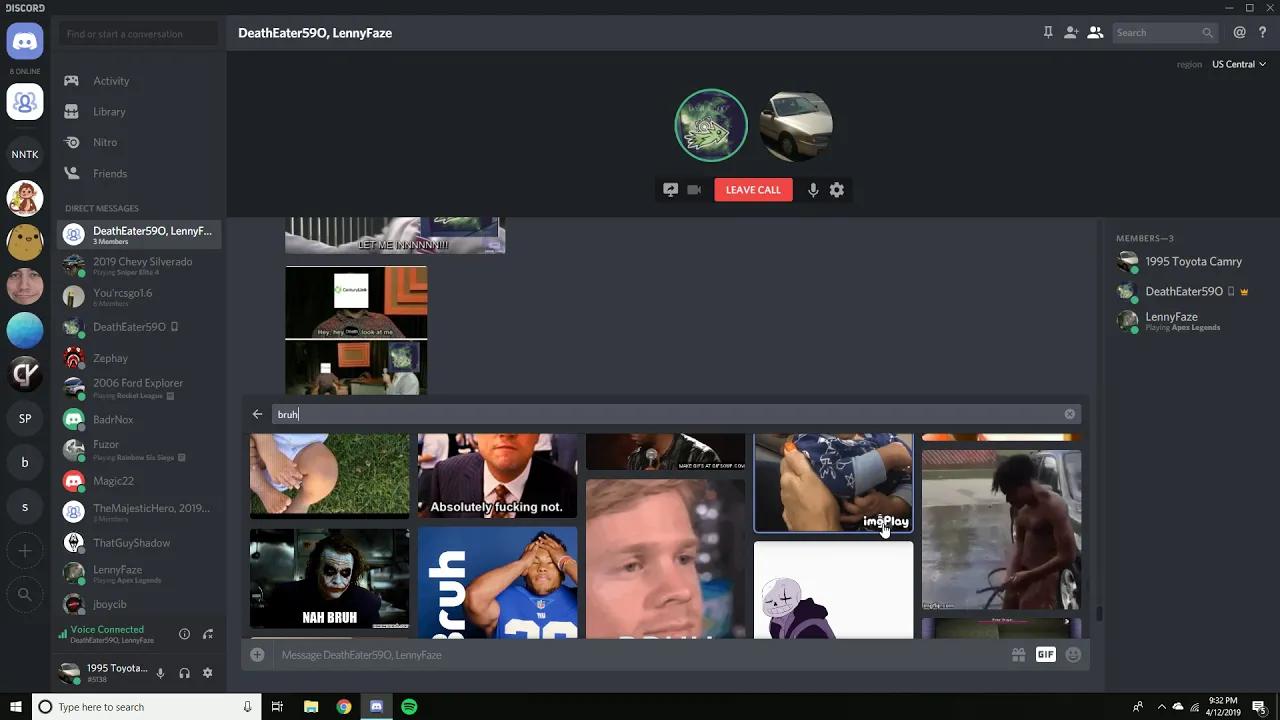1280x720 pixels.
Task: Open the Library tab
Action: (x=139, y=112)
